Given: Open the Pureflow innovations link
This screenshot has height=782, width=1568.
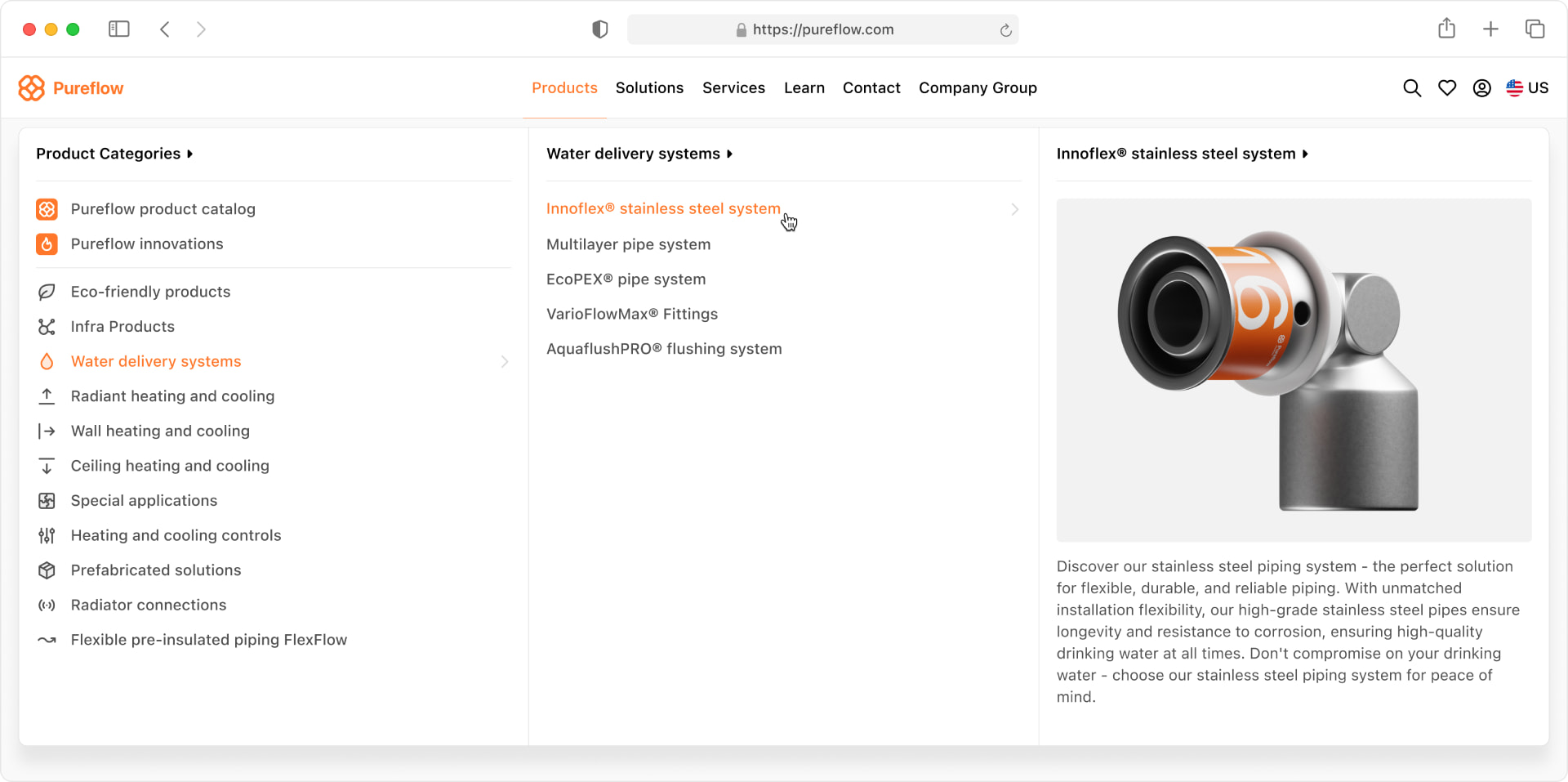Looking at the screenshot, I should [147, 244].
